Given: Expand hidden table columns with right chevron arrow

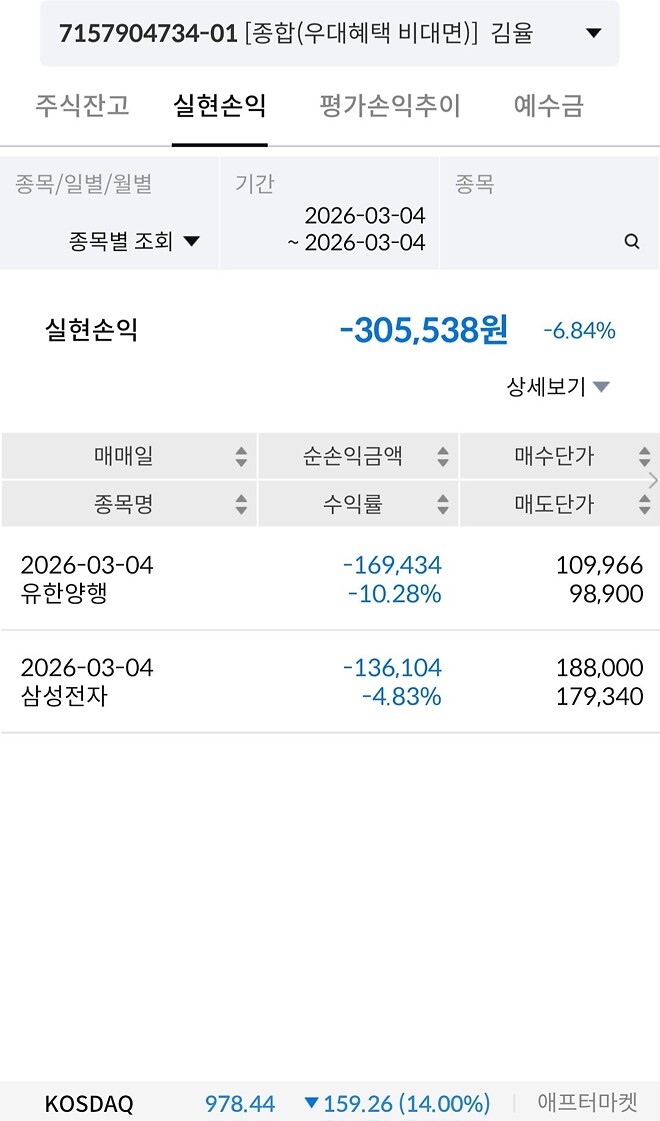Looking at the screenshot, I should (x=653, y=480).
